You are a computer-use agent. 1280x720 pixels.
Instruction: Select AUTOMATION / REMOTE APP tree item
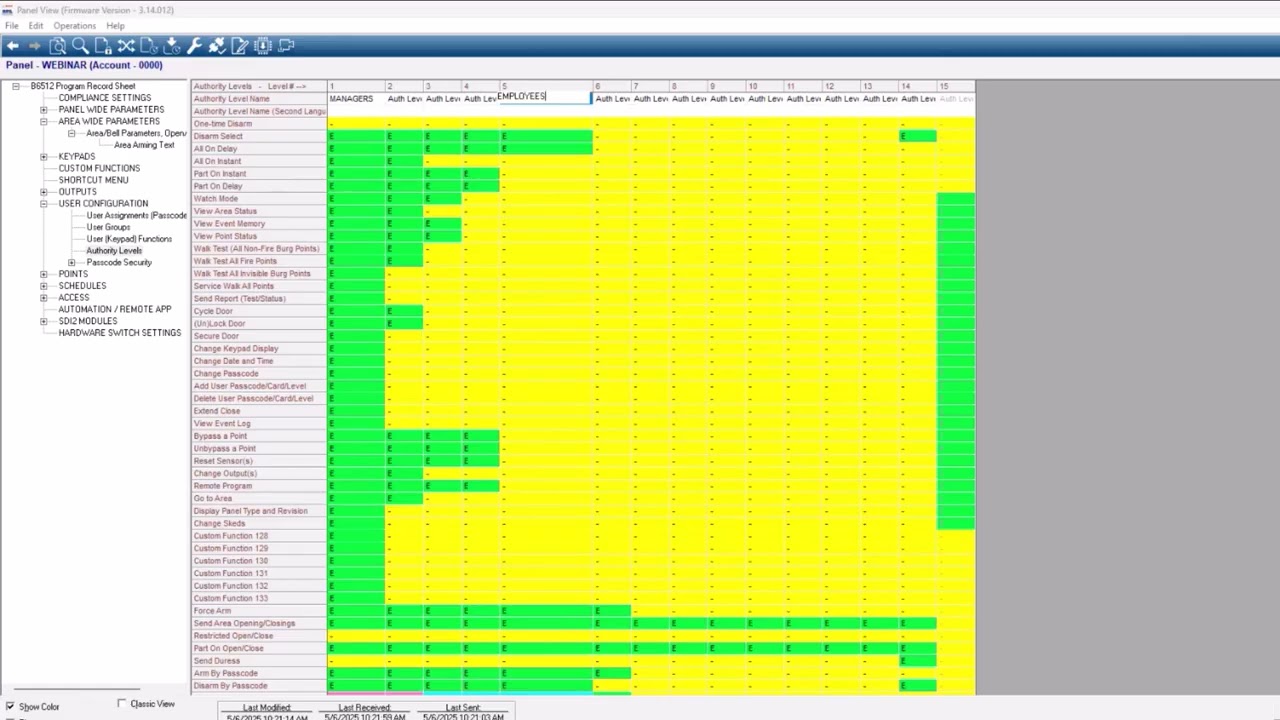point(115,309)
